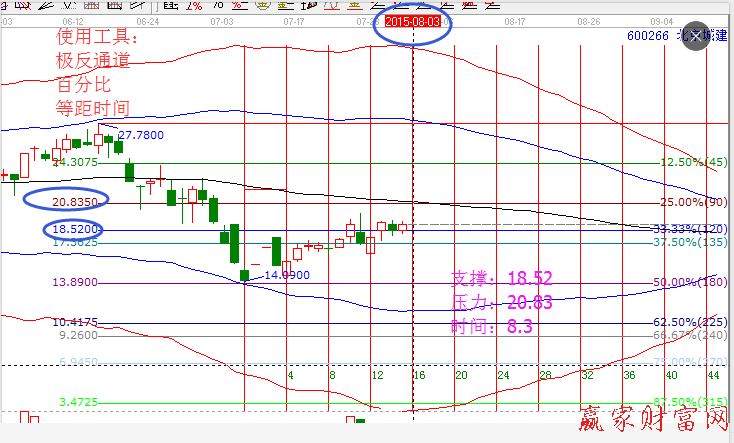This screenshot has height=443, width=734.
Task: Select the 27.7800 high price marker
Action: [x=140, y=134]
